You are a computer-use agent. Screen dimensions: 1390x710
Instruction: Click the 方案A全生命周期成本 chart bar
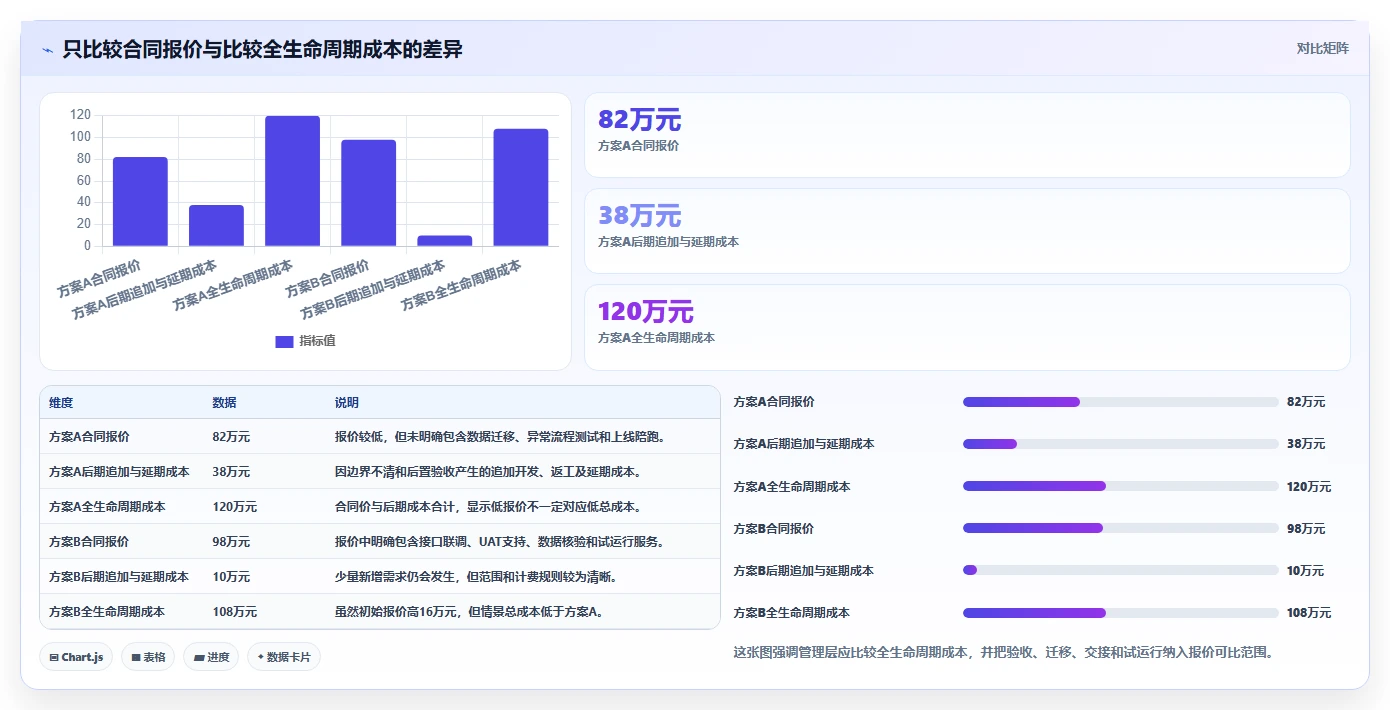(x=292, y=181)
